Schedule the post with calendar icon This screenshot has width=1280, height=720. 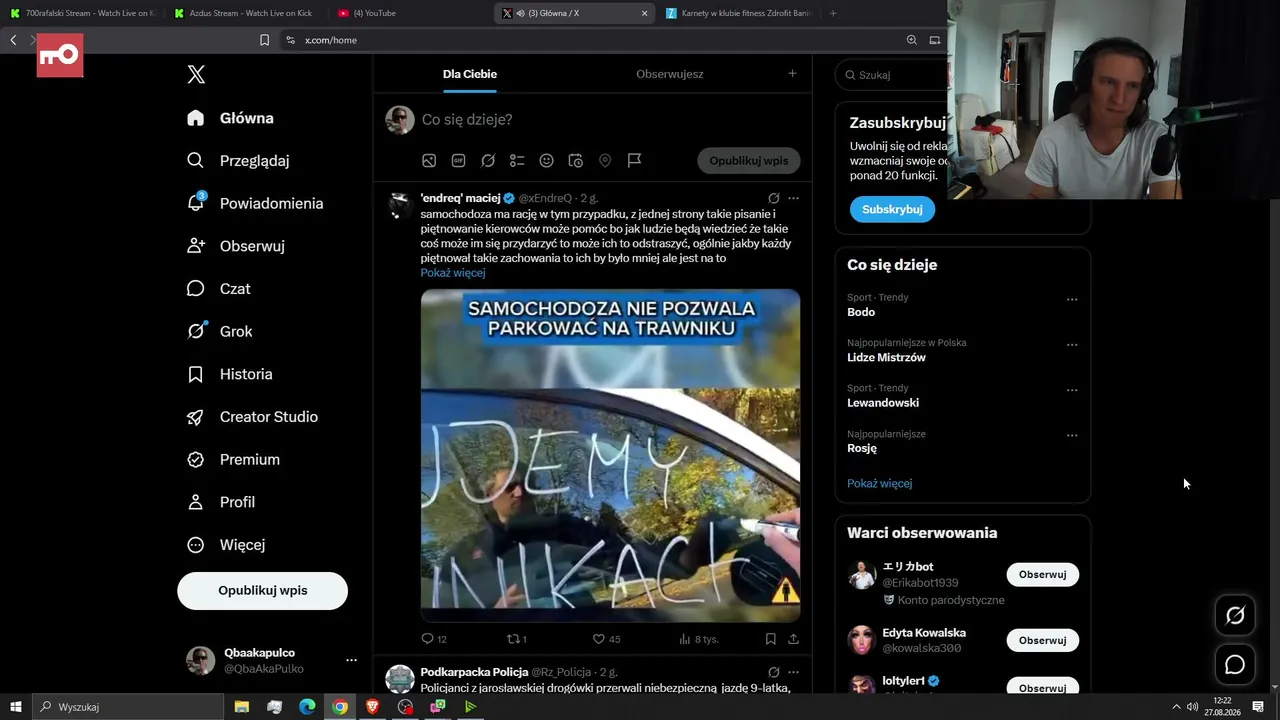[576, 161]
